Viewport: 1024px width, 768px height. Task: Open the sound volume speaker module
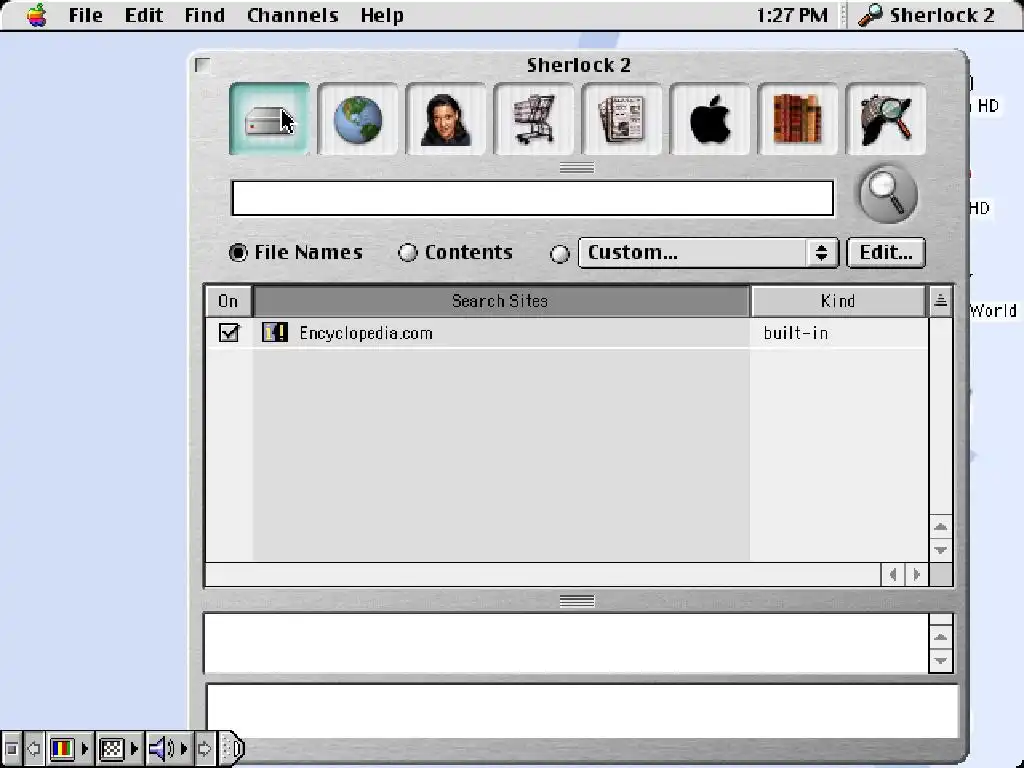tap(168, 748)
